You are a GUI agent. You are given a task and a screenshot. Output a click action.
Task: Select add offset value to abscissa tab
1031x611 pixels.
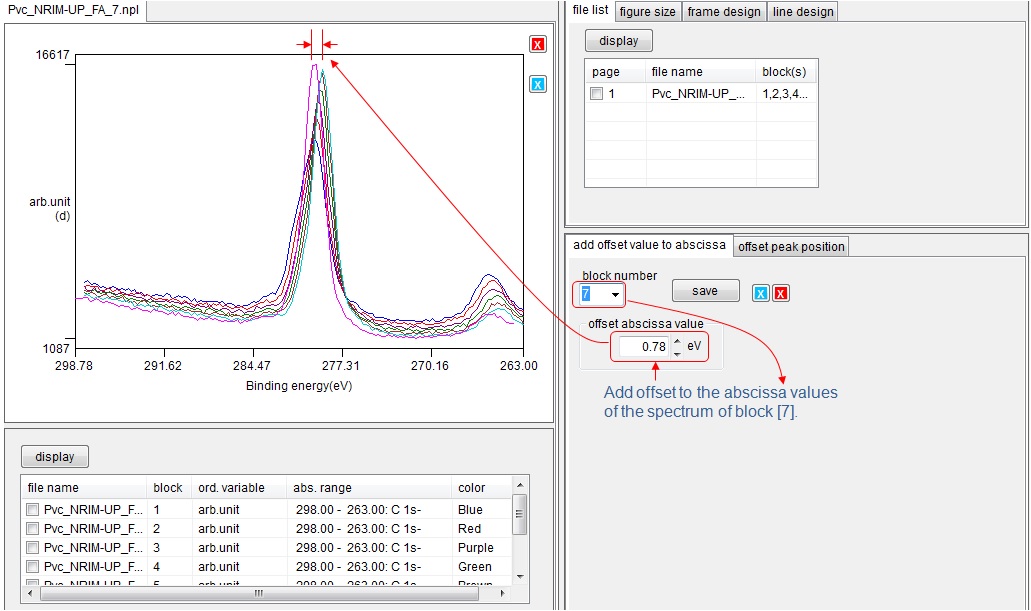click(x=650, y=245)
